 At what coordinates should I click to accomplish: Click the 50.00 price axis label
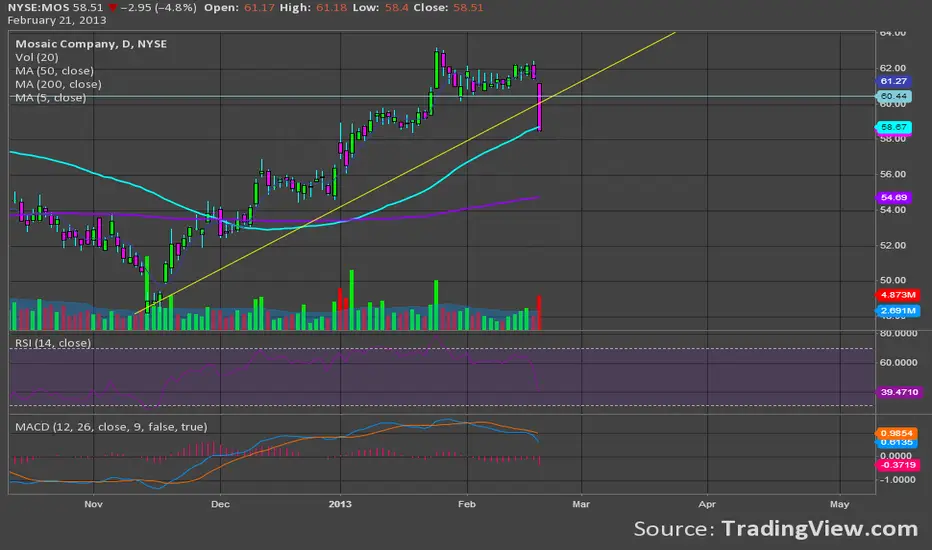pyautogui.click(x=893, y=280)
